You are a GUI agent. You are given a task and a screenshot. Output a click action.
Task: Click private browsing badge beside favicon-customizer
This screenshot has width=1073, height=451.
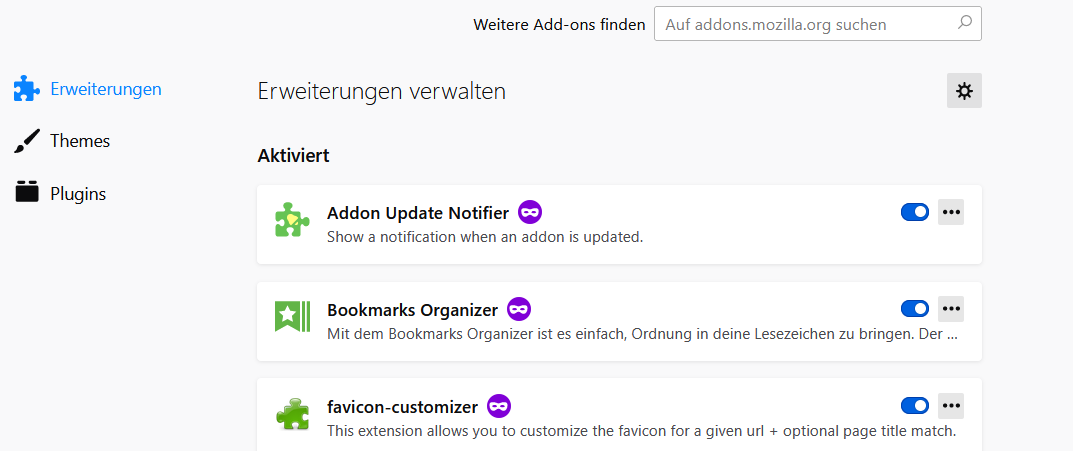pos(499,406)
